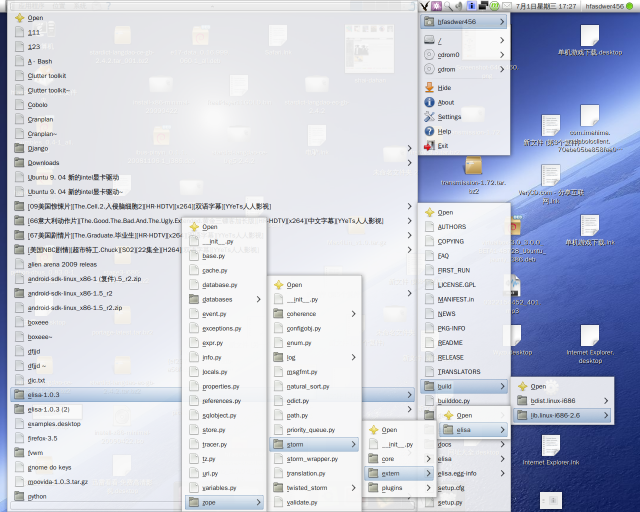
Task: Expand the root / drive submenu arrow
Action: click(x=502, y=40)
